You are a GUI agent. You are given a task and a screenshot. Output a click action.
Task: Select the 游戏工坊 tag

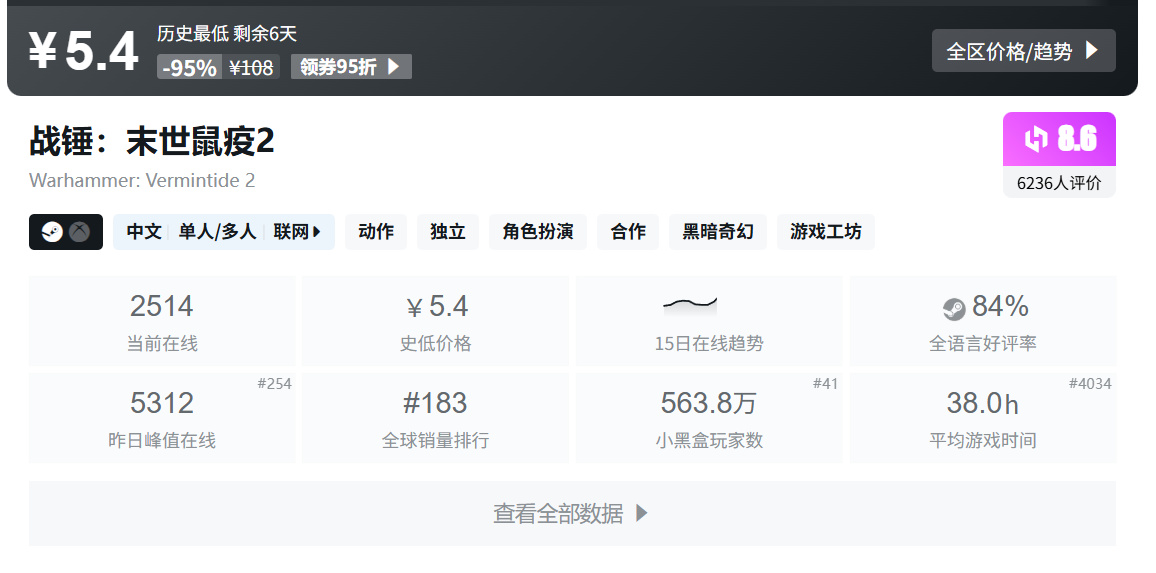826,232
